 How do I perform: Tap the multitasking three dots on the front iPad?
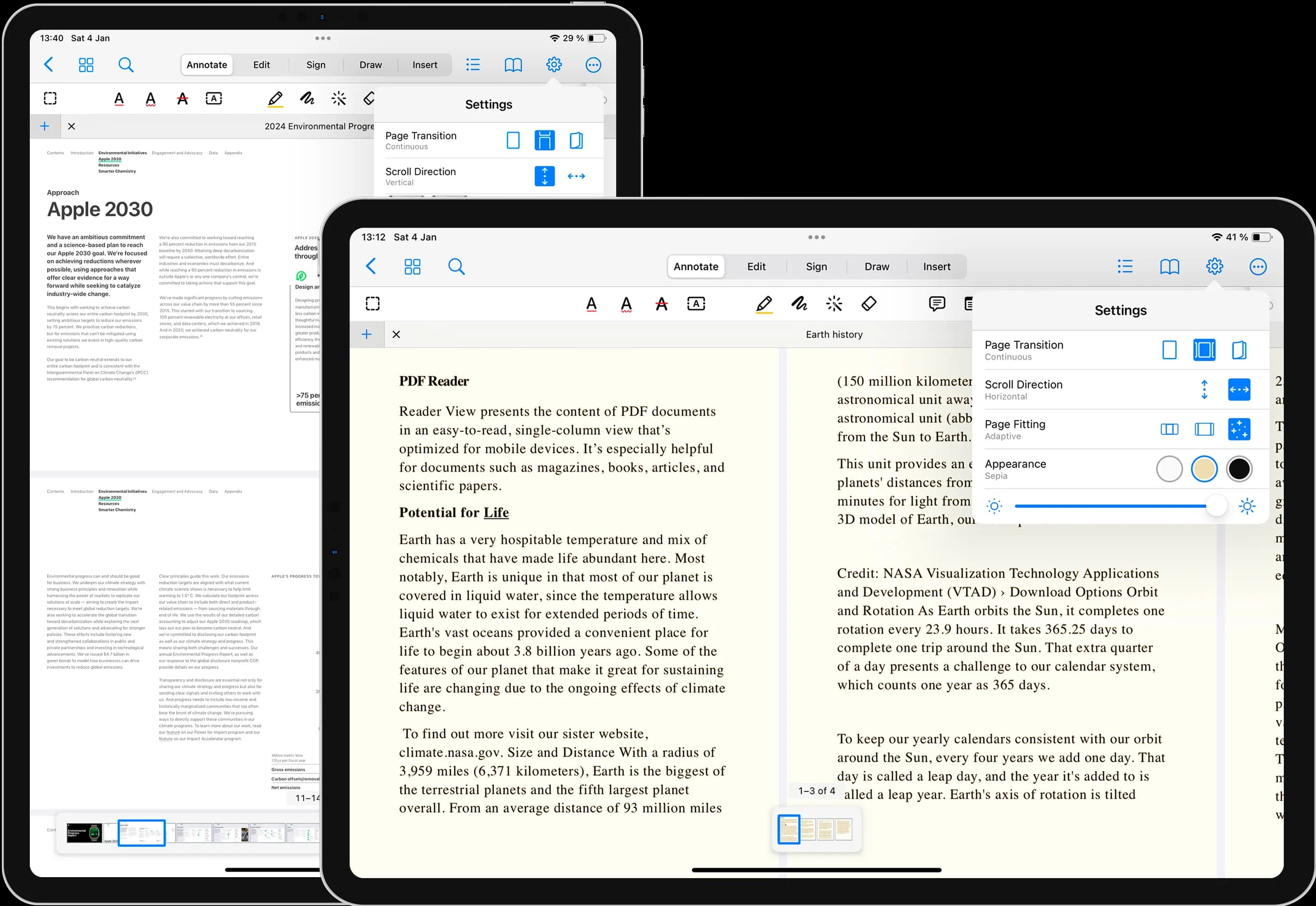[816, 237]
